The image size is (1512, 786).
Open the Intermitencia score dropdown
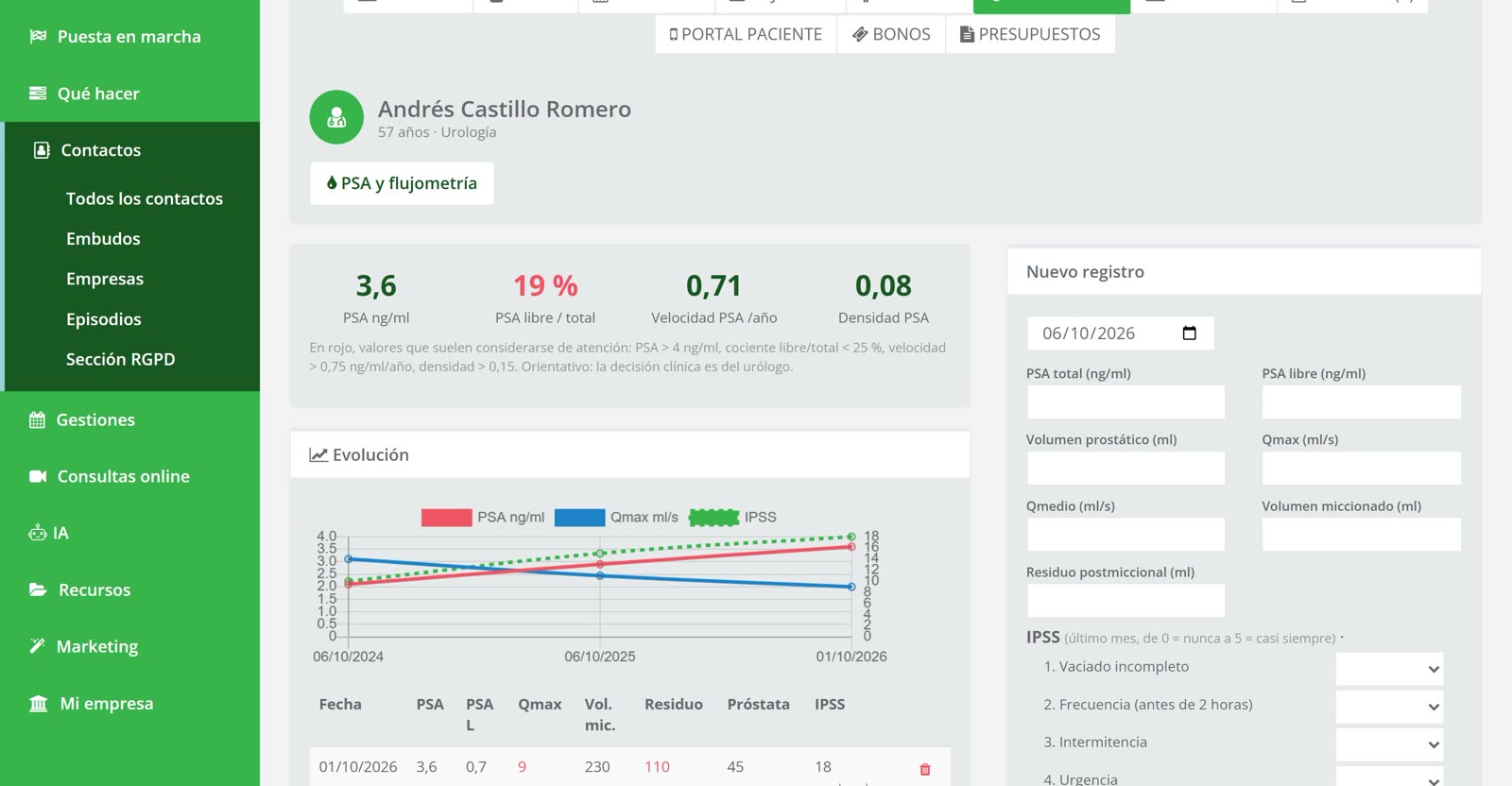coord(1389,744)
